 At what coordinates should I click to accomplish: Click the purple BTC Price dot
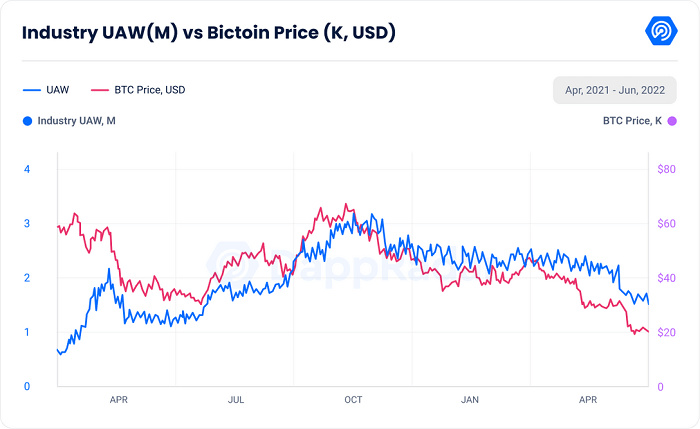tap(672, 121)
